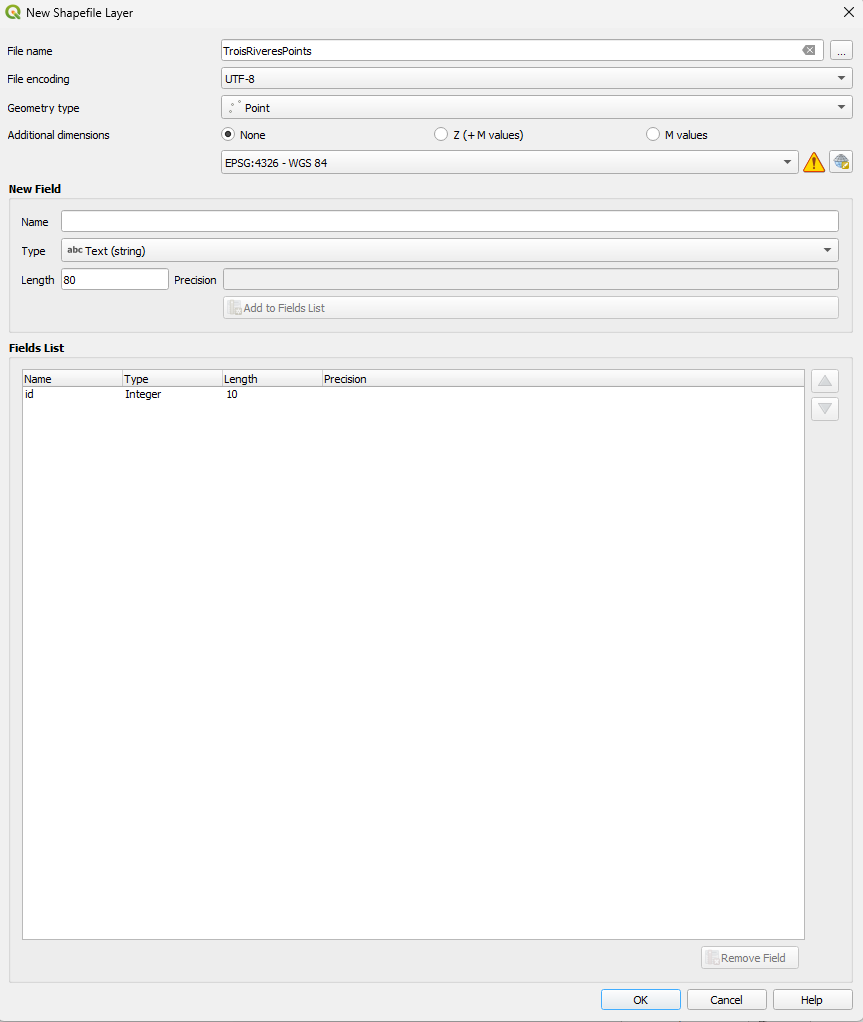
Task: Select the None dimensions radio button
Action: [229, 135]
